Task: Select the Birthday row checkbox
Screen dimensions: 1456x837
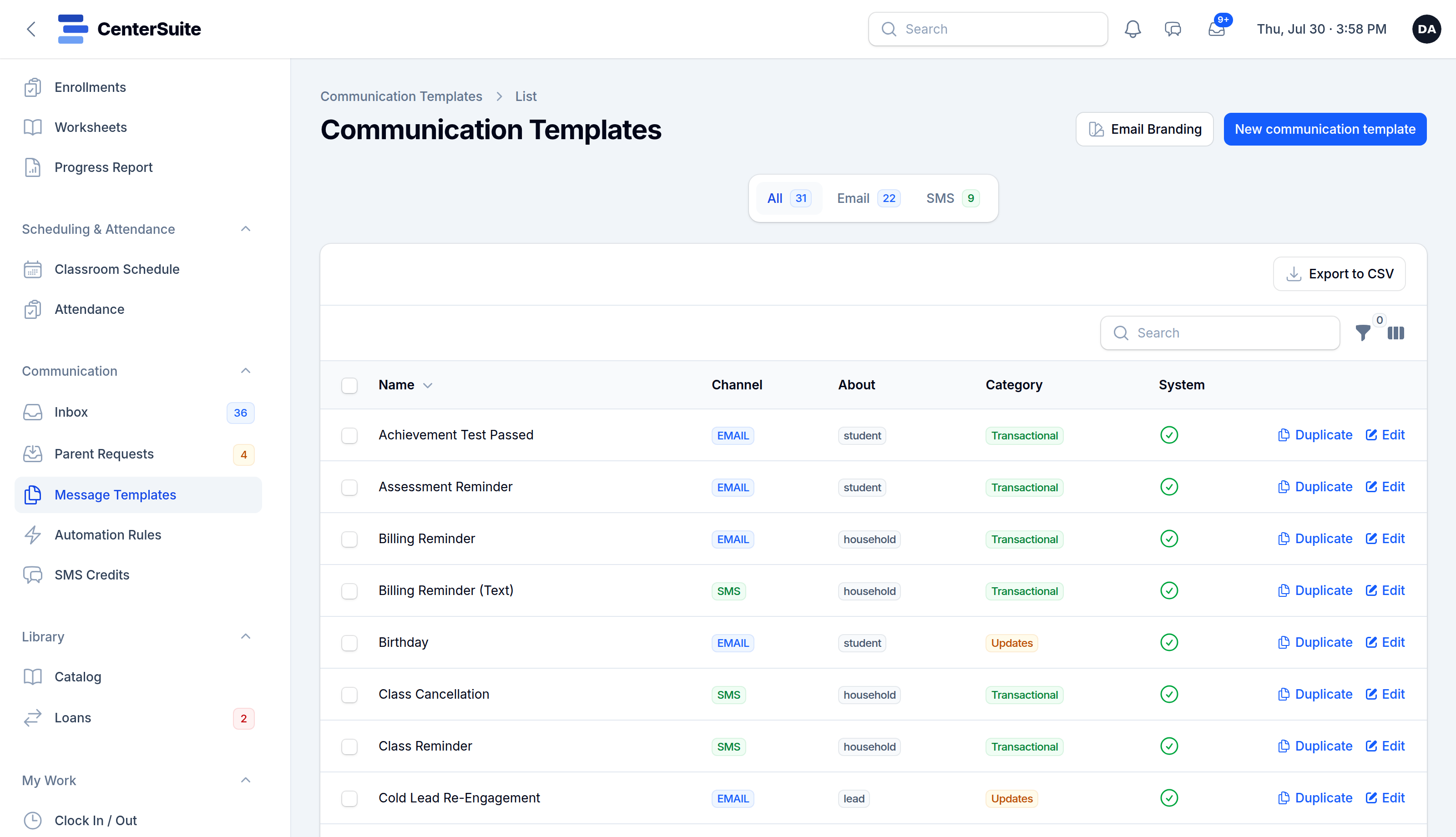Action: click(x=349, y=643)
